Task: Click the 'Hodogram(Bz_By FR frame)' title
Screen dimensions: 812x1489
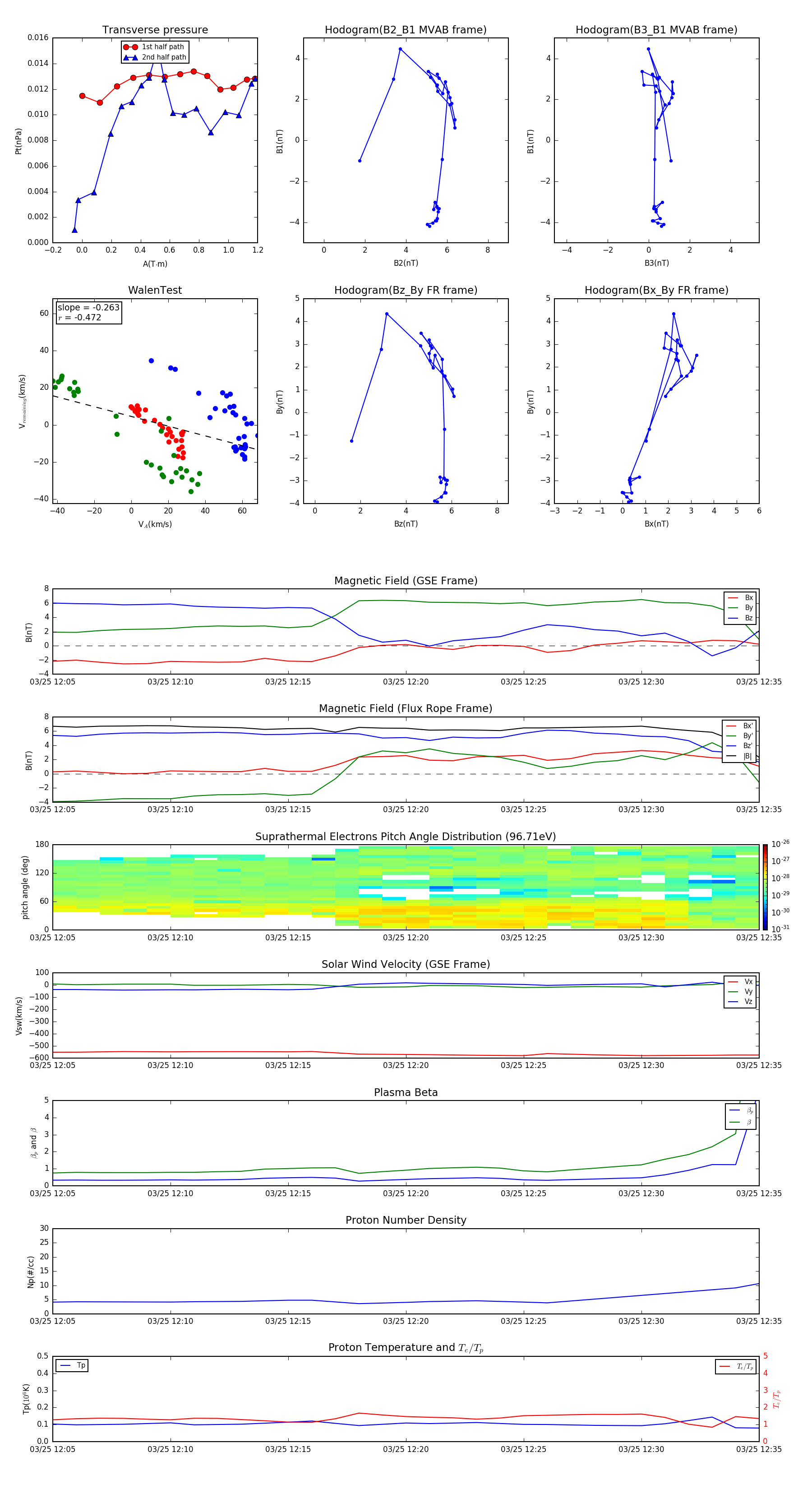Action: [x=406, y=290]
